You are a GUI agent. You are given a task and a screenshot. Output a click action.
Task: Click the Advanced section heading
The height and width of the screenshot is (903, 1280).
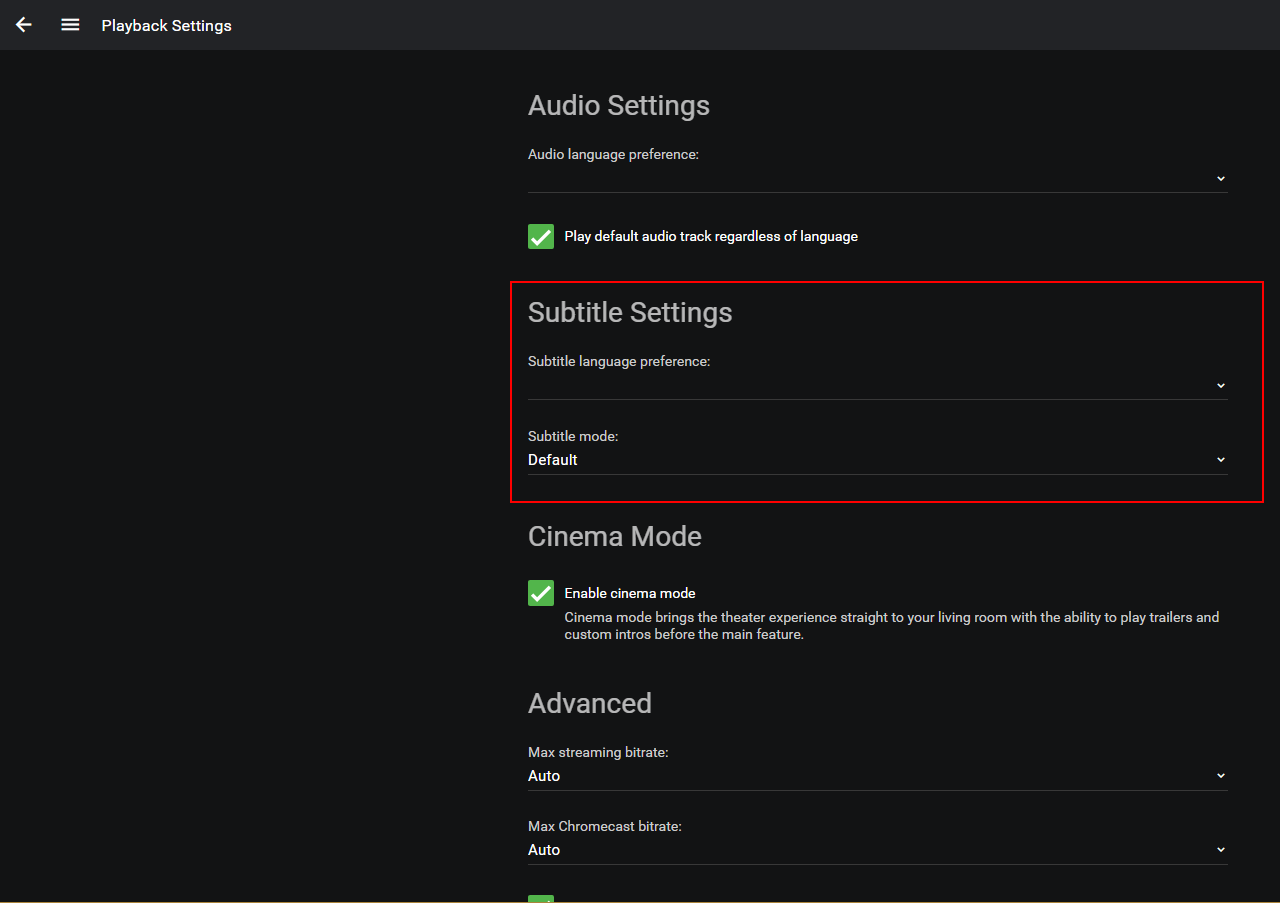pos(589,703)
